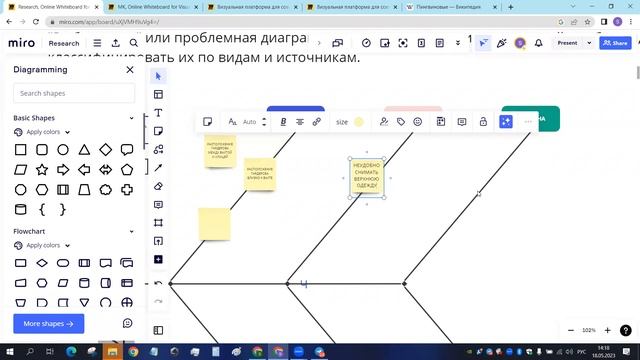Select the Sticky note tool

coord(158,131)
